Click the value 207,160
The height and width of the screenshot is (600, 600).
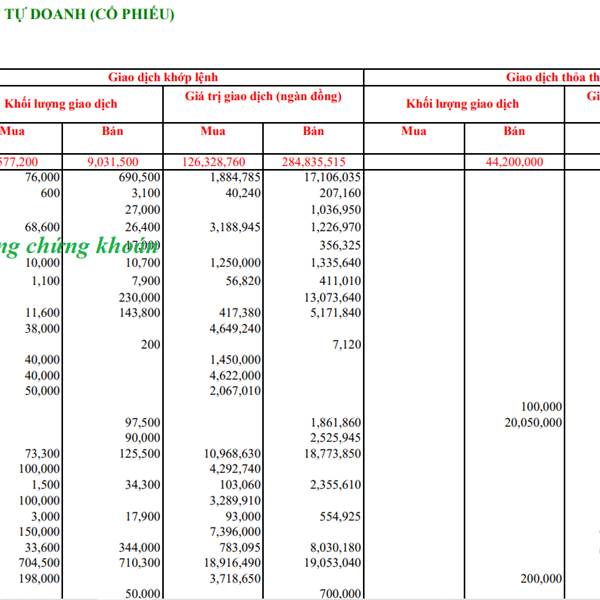pyautogui.click(x=340, y=193)
